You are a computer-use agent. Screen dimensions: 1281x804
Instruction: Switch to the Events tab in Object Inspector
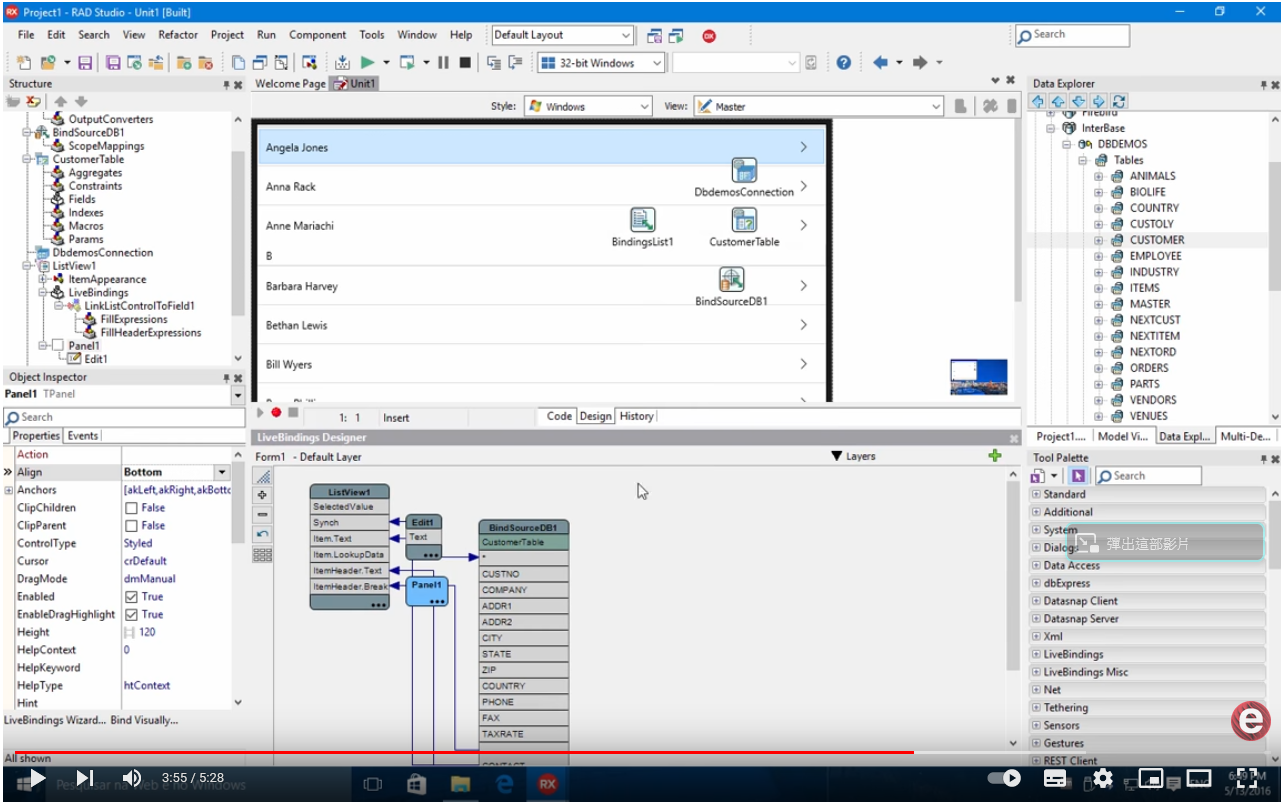[x=82, y=436]
